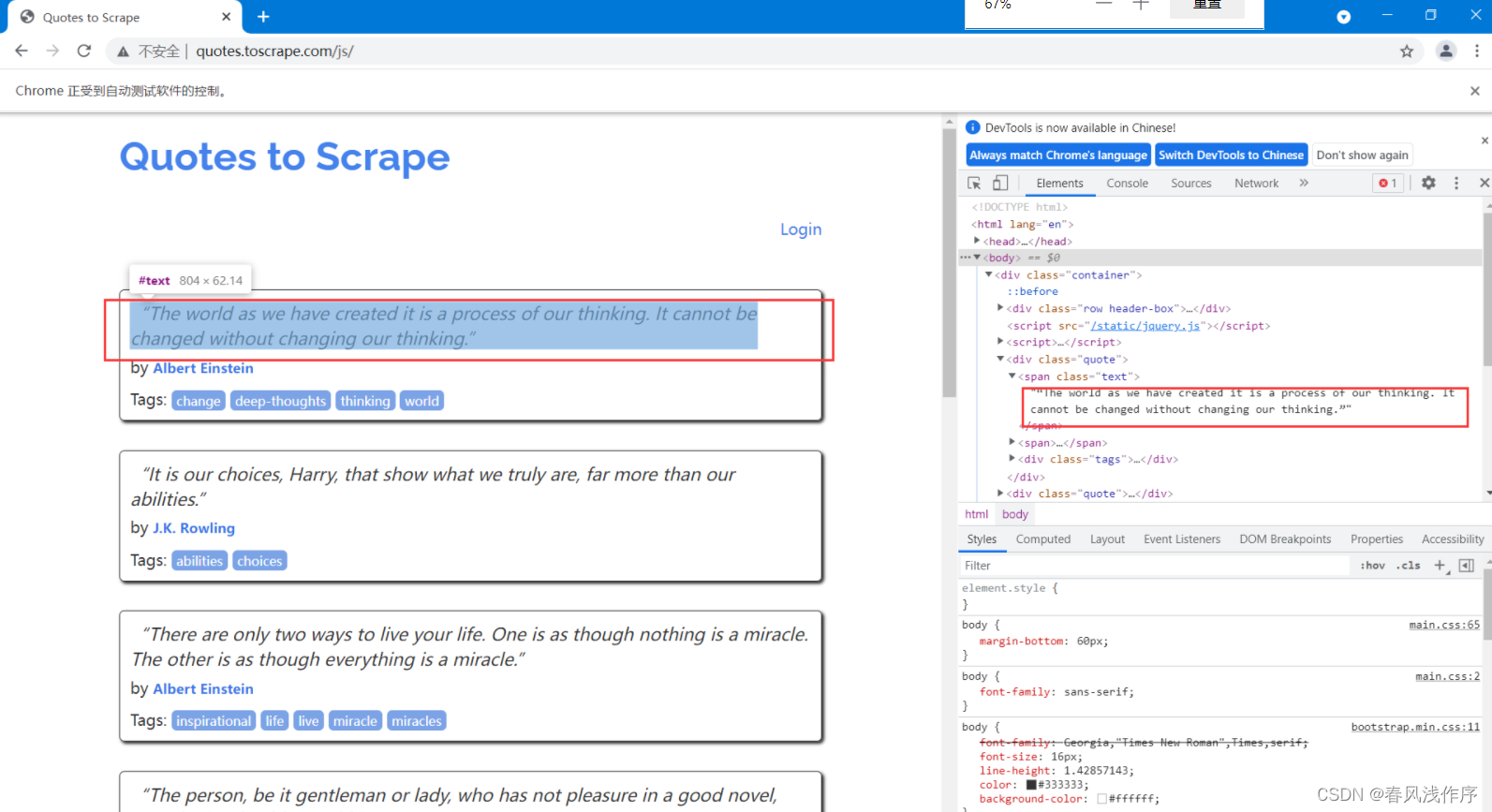1492x812 pixels.
Task: Switch to the Elements tab
Action: (x=1059, y=184)
